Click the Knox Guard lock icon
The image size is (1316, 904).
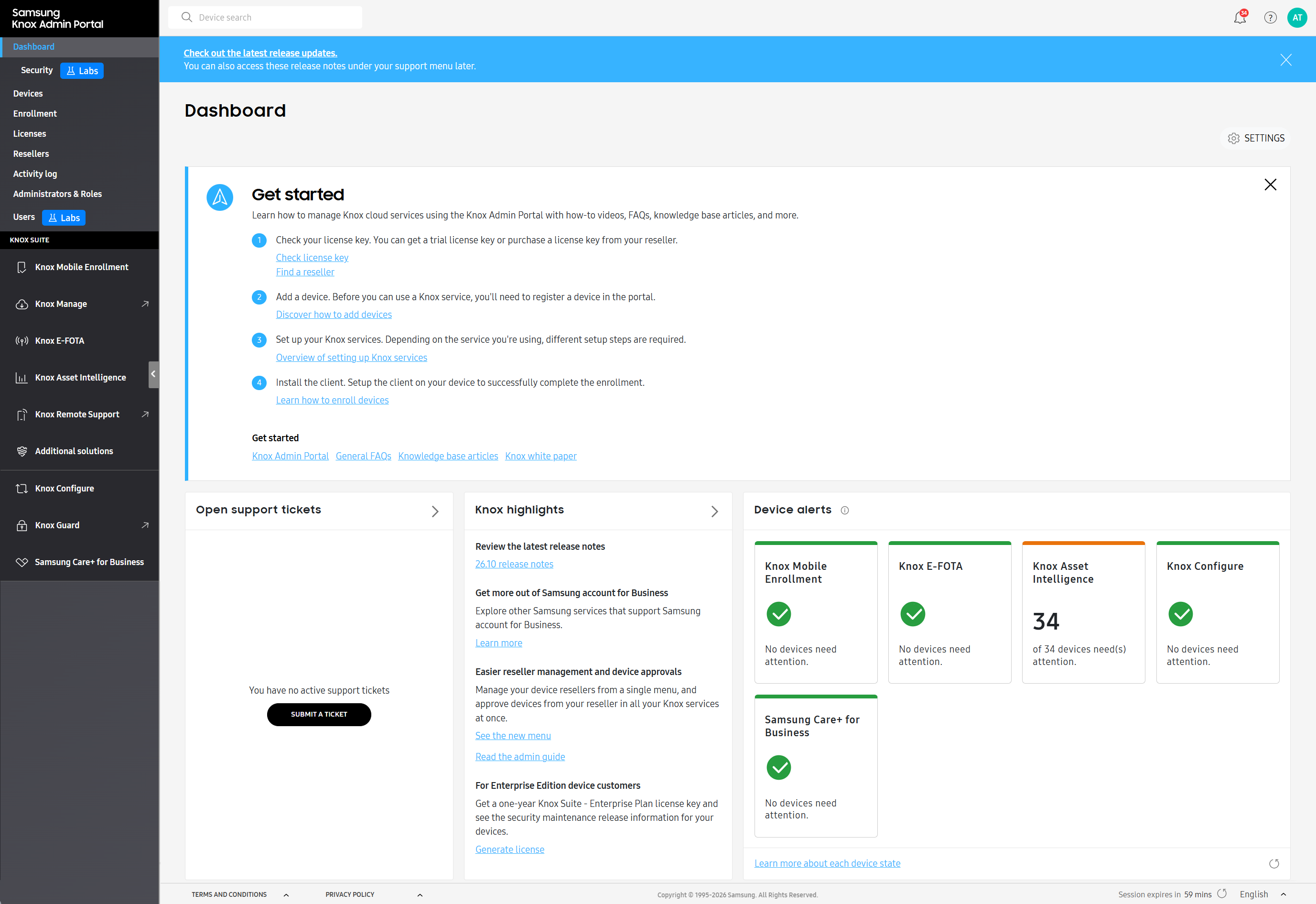pyautogui.click(x=22, y=525)
